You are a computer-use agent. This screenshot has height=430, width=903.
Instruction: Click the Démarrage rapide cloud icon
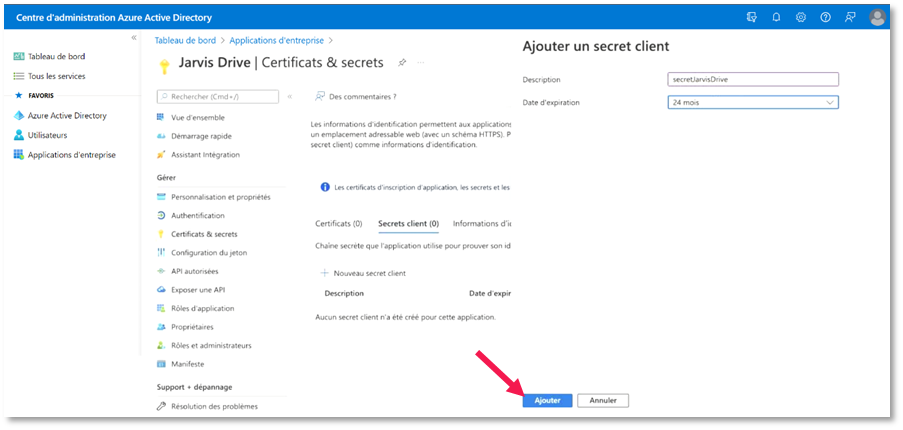161,136
